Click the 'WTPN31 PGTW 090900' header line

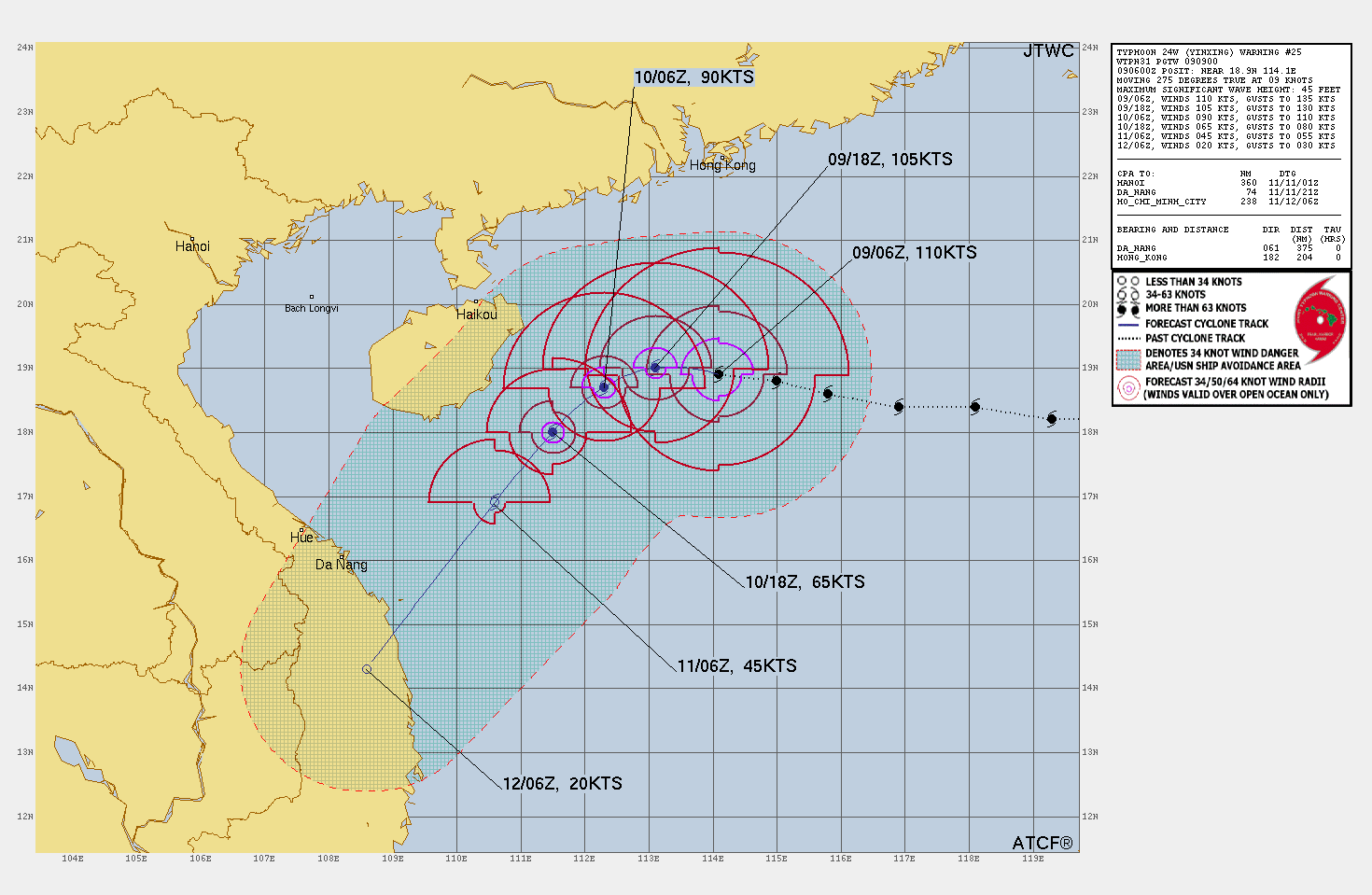pyautogui.click(x=1167, y=62)
